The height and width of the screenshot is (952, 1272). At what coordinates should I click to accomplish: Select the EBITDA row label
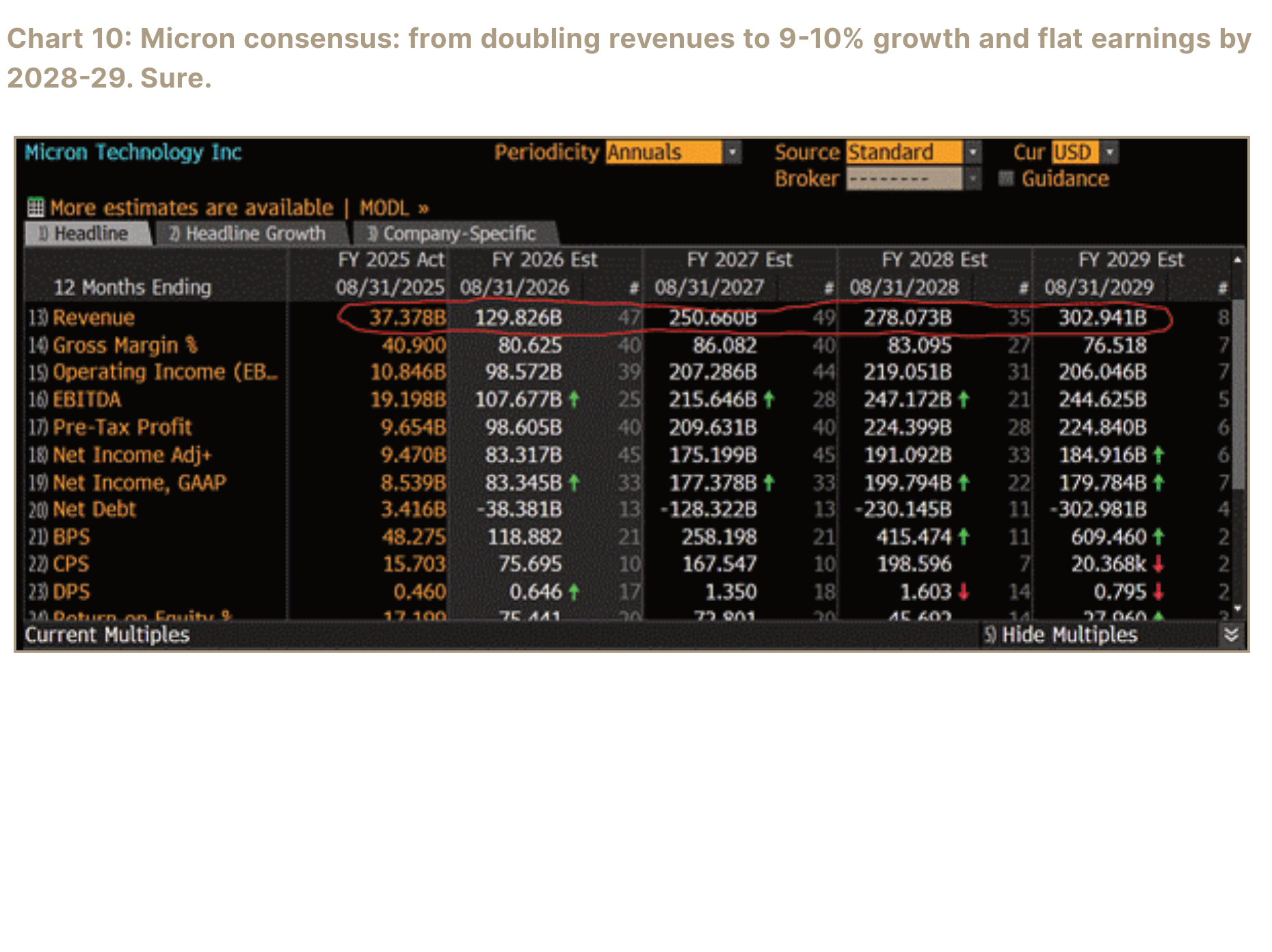point(87,399)
